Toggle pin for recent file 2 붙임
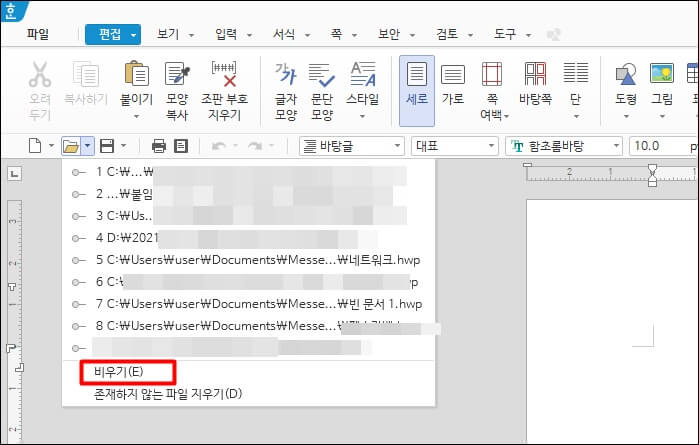The width and height of the screenshot is (699, 445). click(79, 194)
